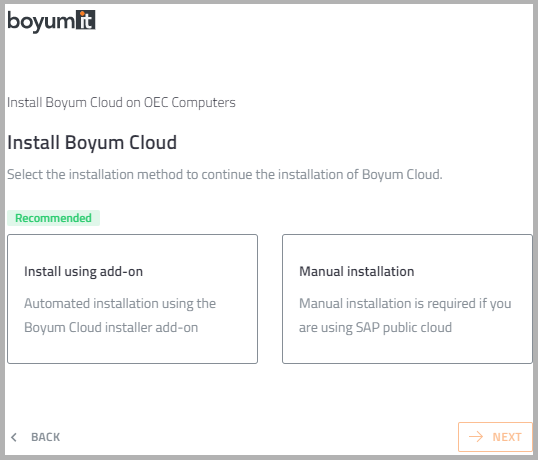This screenshot has height=460, width=541.
Task: Click the BACK button
Action: pos(35,437)
